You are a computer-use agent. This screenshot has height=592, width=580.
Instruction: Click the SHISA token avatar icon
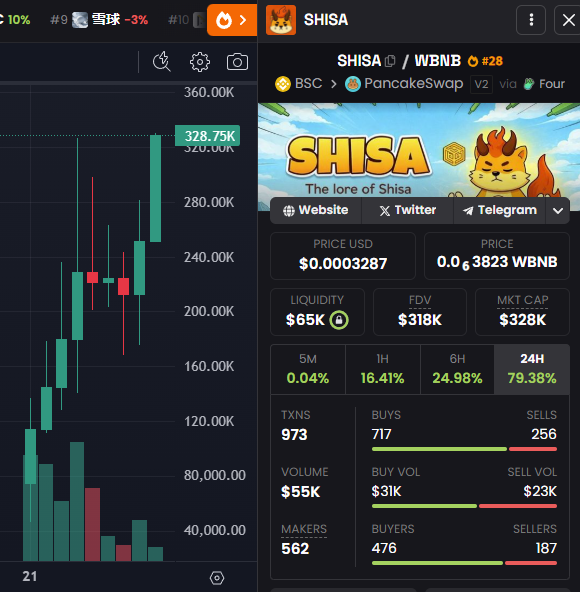click(x=281, y=20)
